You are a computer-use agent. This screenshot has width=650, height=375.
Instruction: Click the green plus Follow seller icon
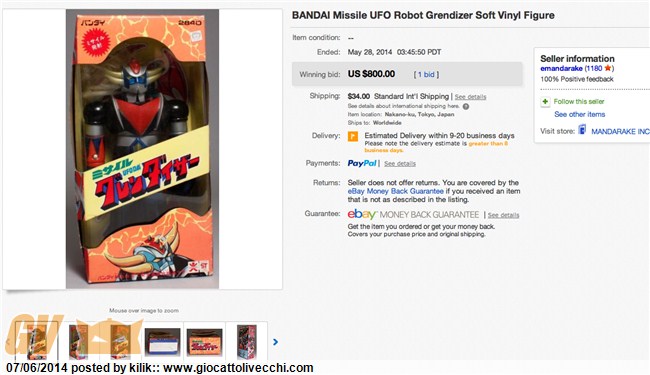tap(545, 102)
